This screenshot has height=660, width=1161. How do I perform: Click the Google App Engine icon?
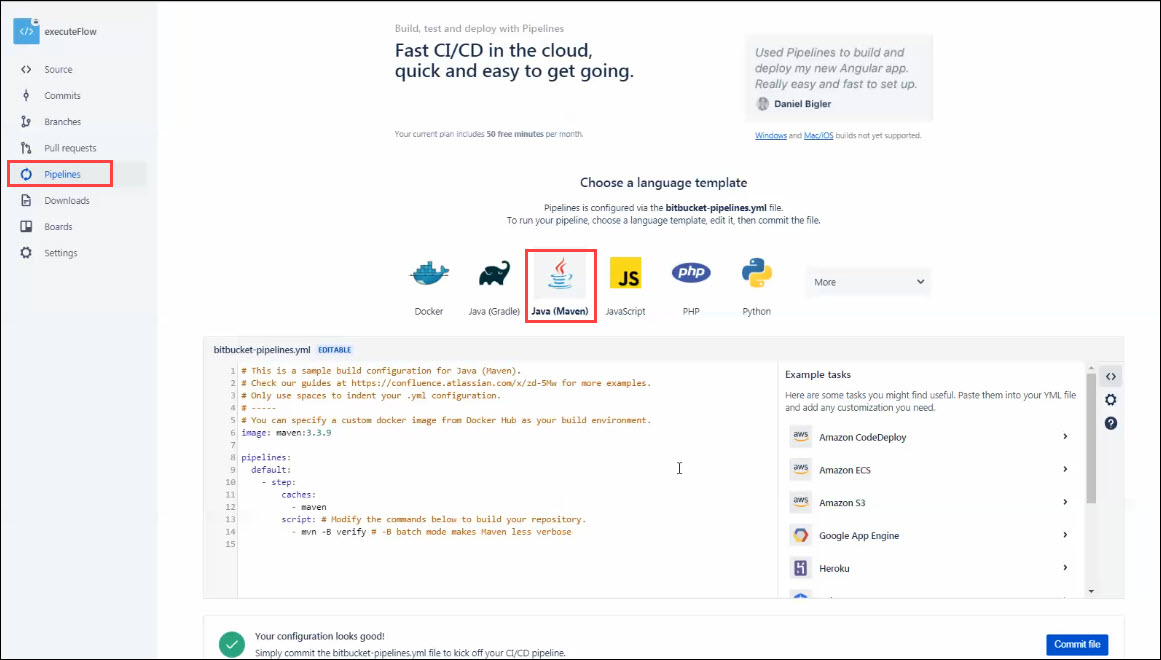[800, 535]
